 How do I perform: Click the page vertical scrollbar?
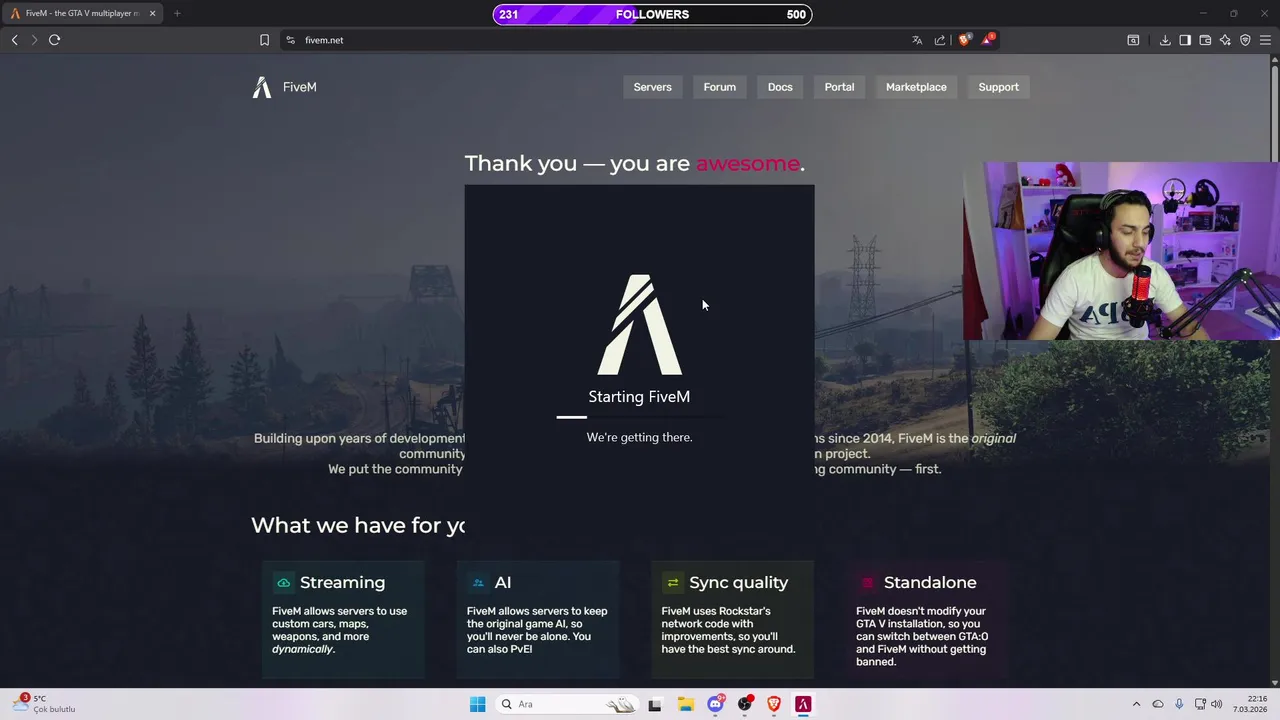[1275, 370]
